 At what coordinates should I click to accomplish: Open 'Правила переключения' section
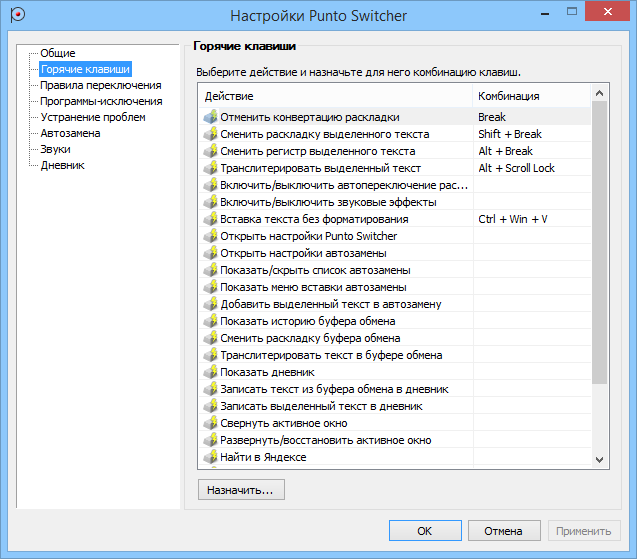coord(101,85)
